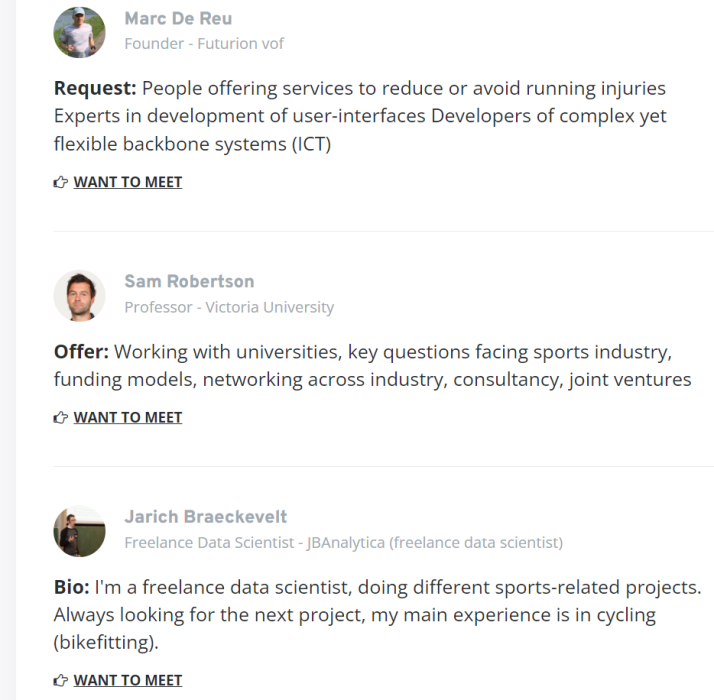Click the 'Founder - Futurion vof' subtitle

click(204, 43)
